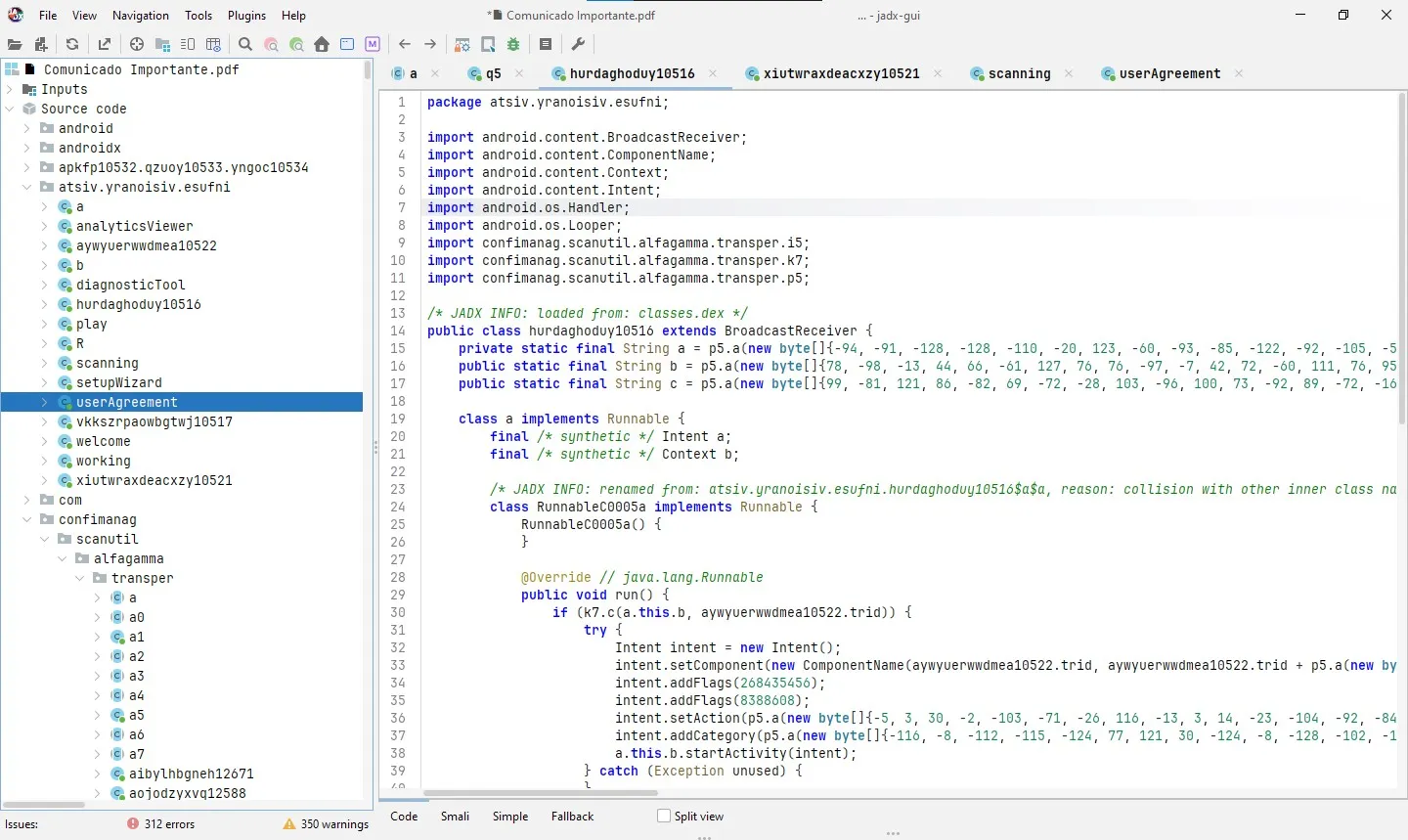Screen dimensions: 1408x840
Task: Click the yellow warnings triangle icon
Action: 289,823
